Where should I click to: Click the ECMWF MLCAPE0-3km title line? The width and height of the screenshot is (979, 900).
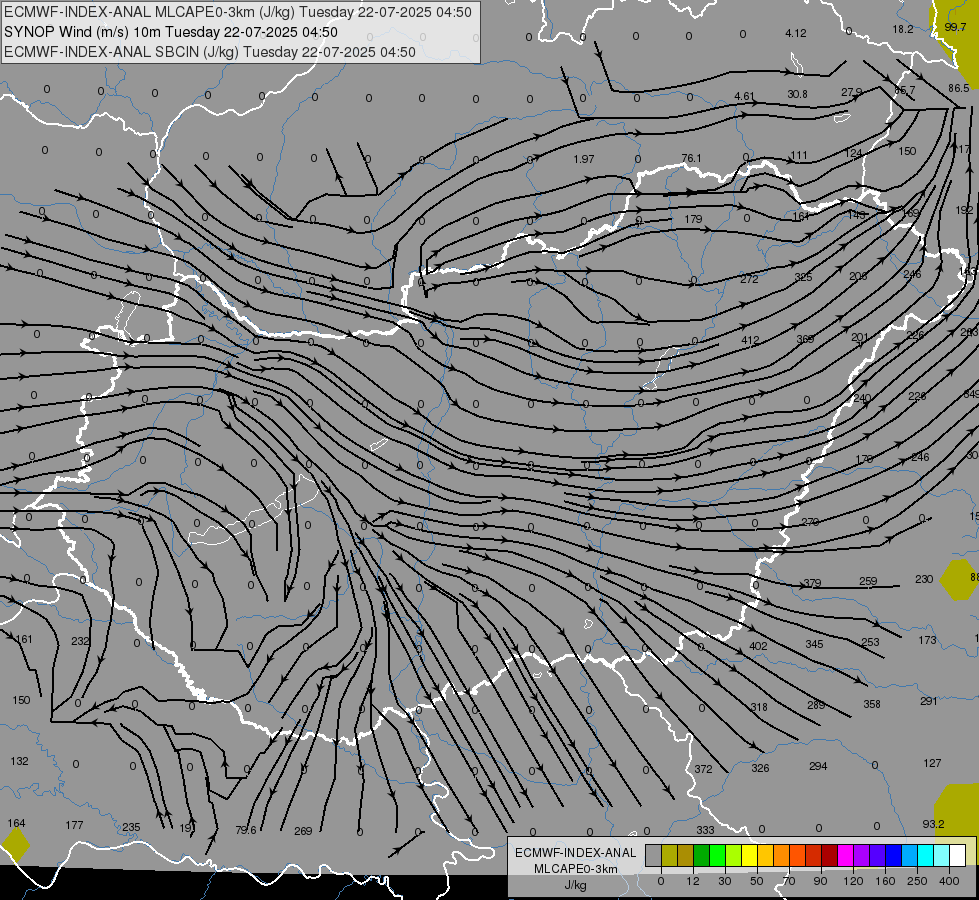pos(238,12)
